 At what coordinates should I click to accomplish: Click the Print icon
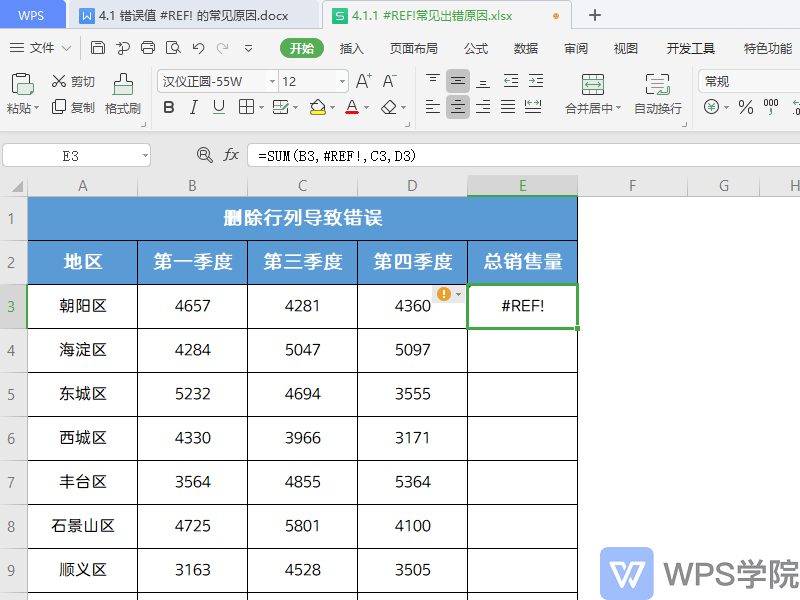pos(148,48)
